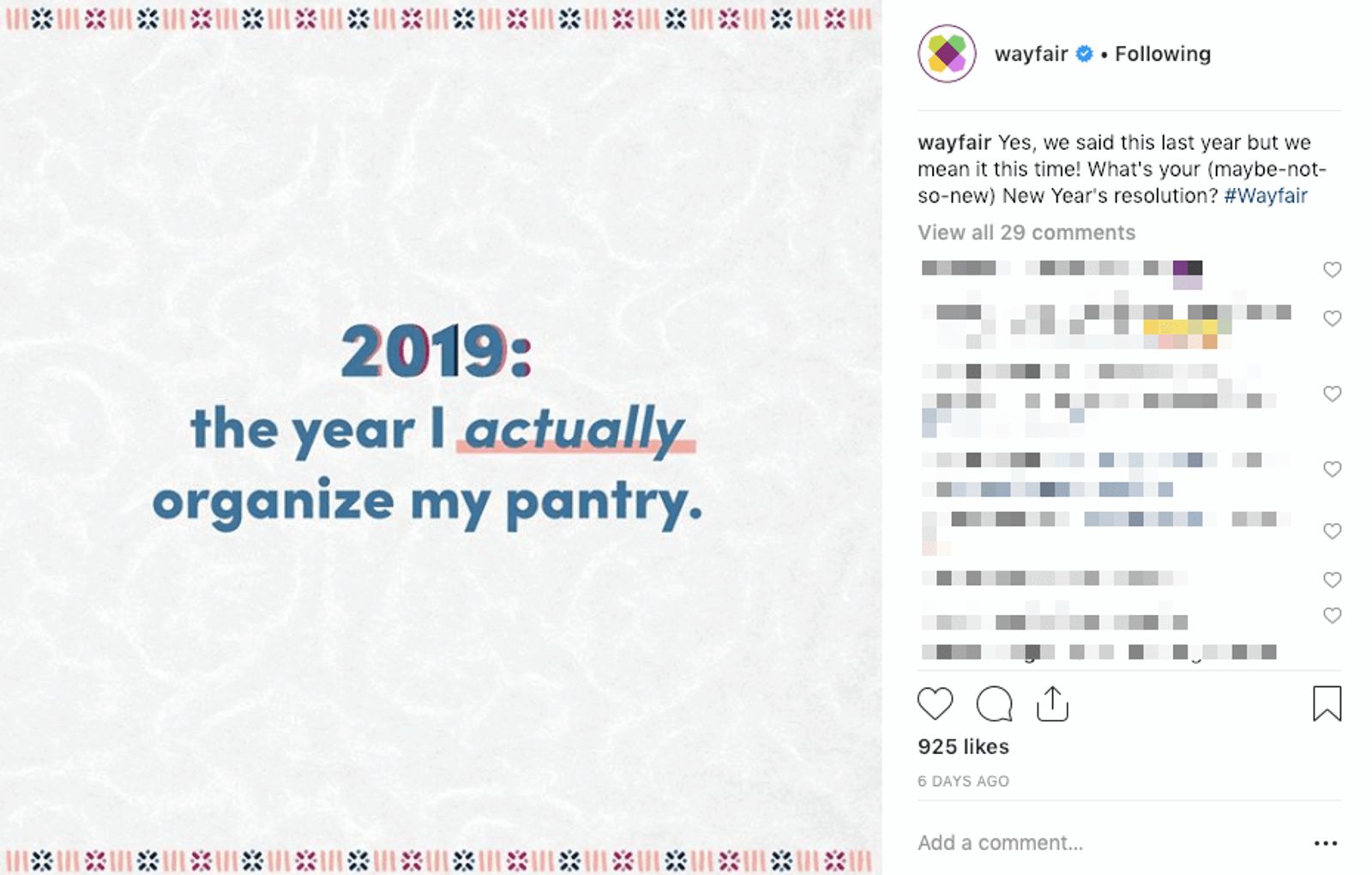The image size is (1372, 875).
Task: Like the first comment with its heart icon
Action: point(1332,269)
